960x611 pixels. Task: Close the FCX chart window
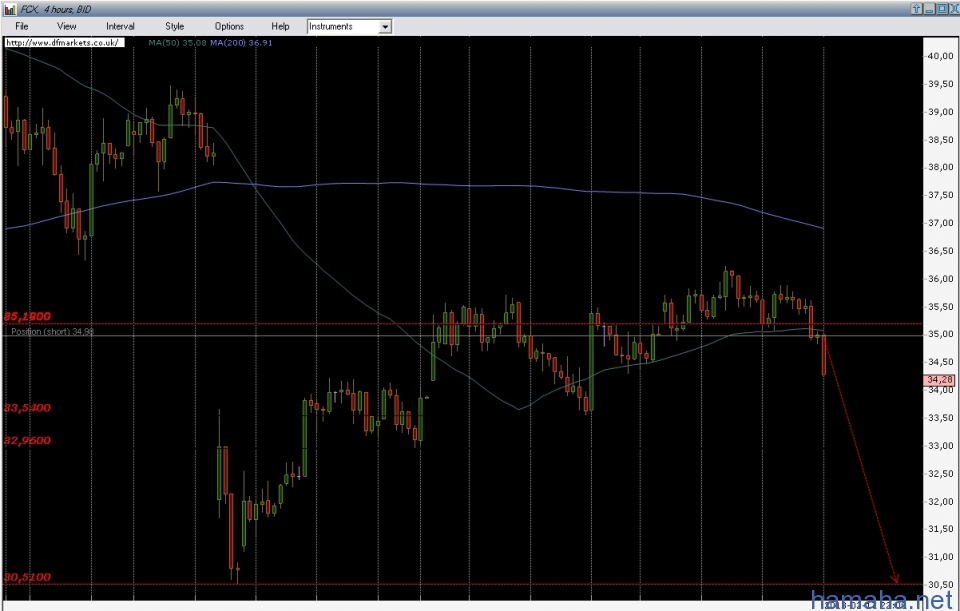click(x=953, y=9)
